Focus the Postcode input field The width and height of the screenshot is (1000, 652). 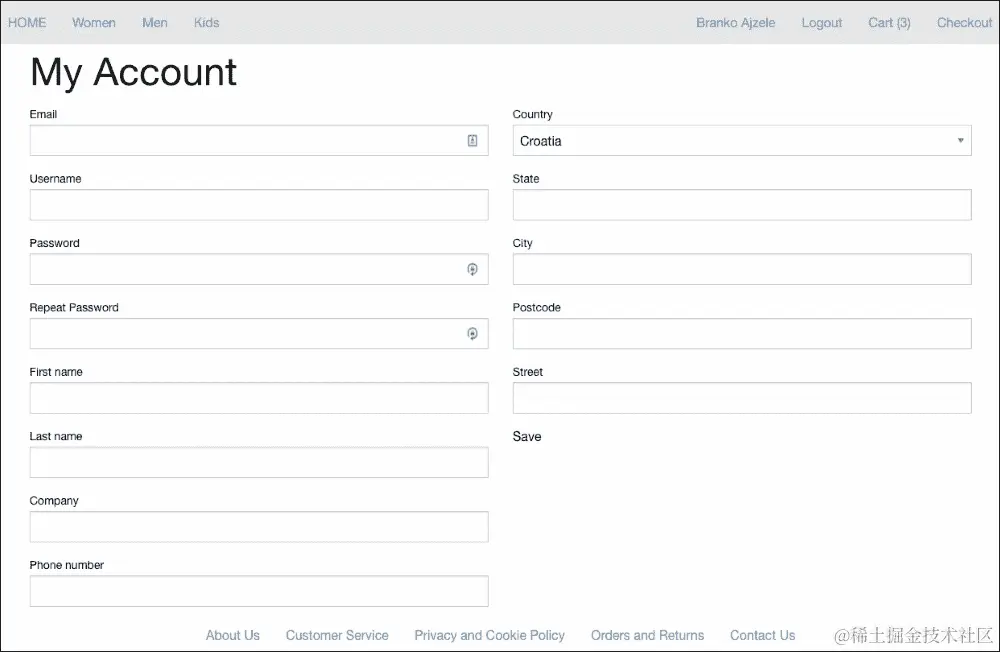point(742,334)
